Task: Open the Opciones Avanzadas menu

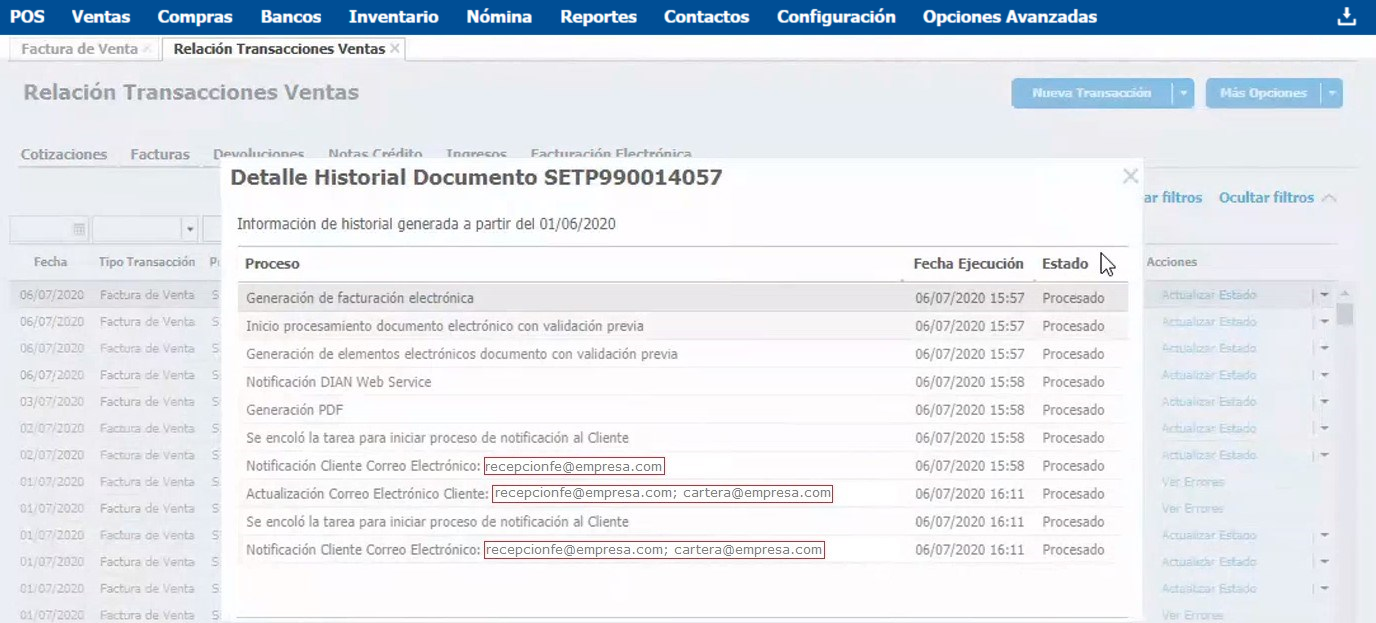Action: tap(1009, 17)
